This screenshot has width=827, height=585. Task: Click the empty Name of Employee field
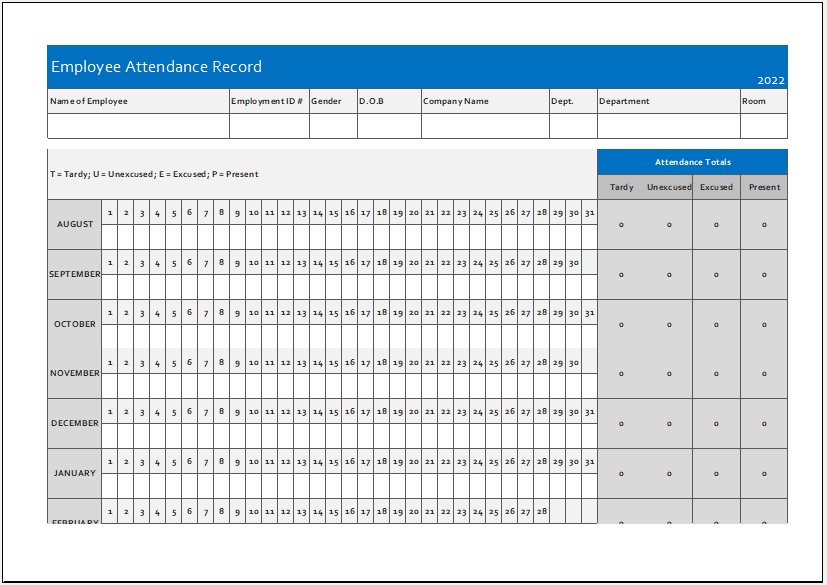tap(139, 126)
